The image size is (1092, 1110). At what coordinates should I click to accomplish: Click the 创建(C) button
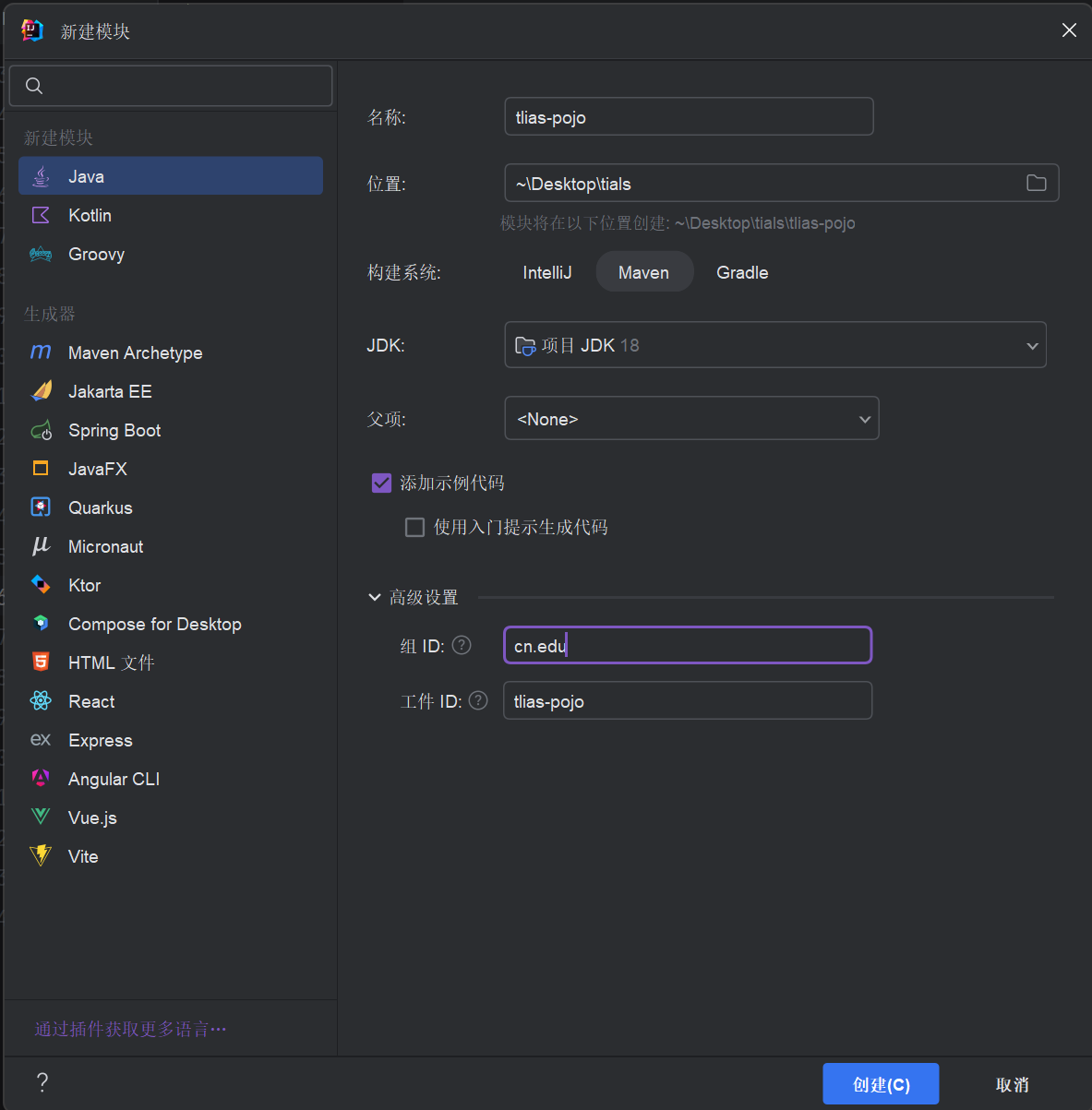point(880,1084)
